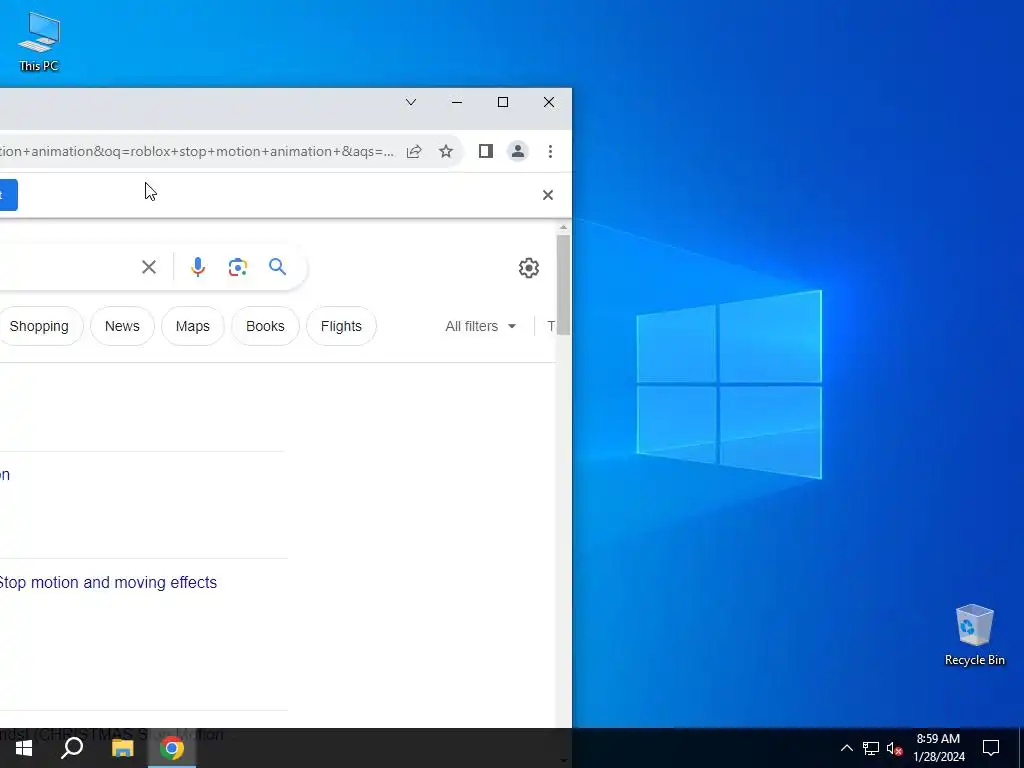Open Google quick settings gear

(x=529, y=268)
